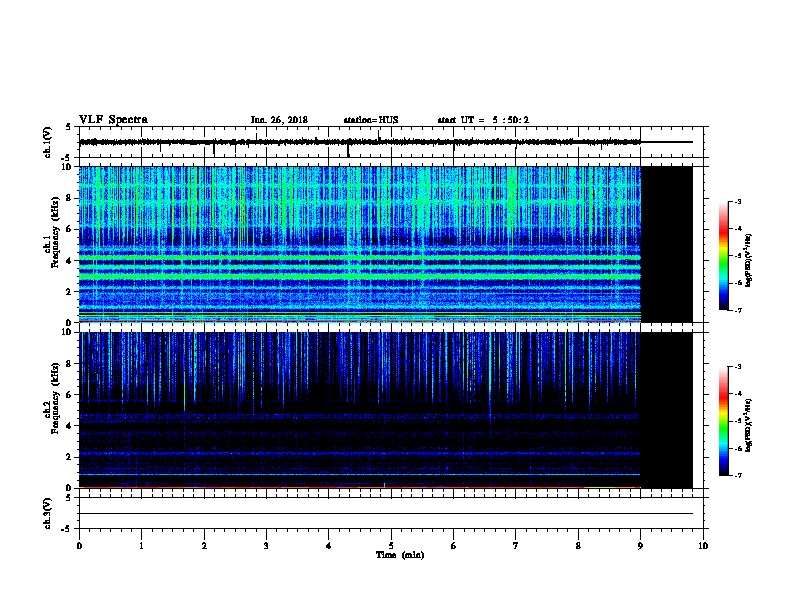Click the time axis tick label 9
This screenshot has height=612, width=792.
point(640,545)
